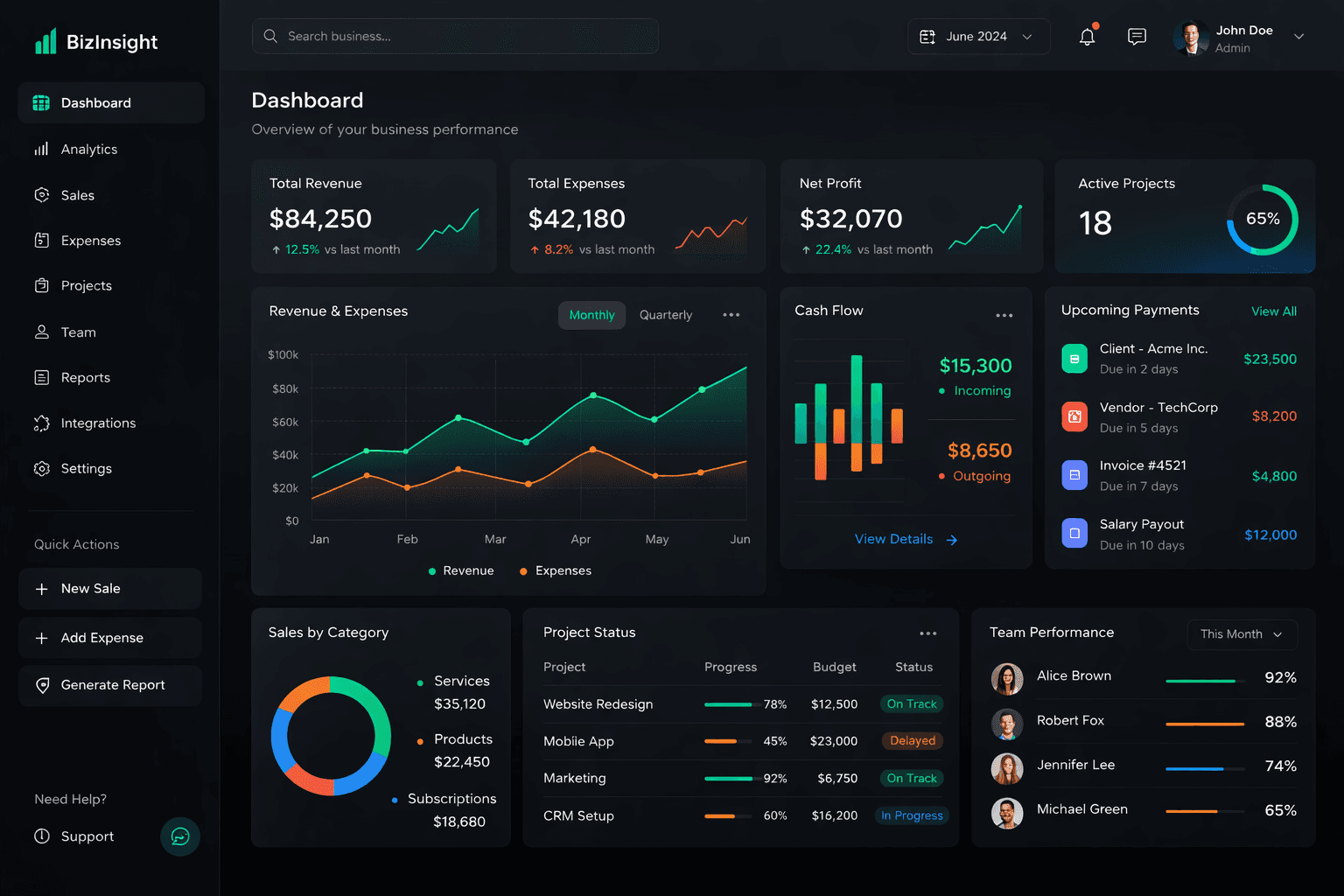Click the Generate Report button
The height and width of the screenshot is (896, 1344).
[109, 685]
